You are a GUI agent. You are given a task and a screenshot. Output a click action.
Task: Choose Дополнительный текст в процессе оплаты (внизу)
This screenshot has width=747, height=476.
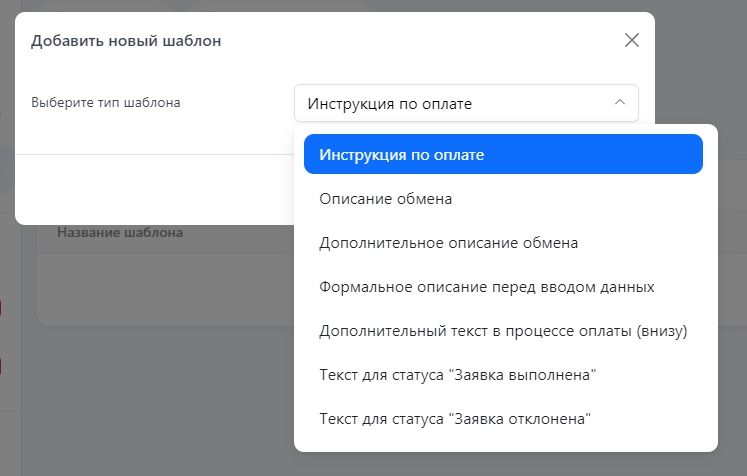(x=504, y=331)
